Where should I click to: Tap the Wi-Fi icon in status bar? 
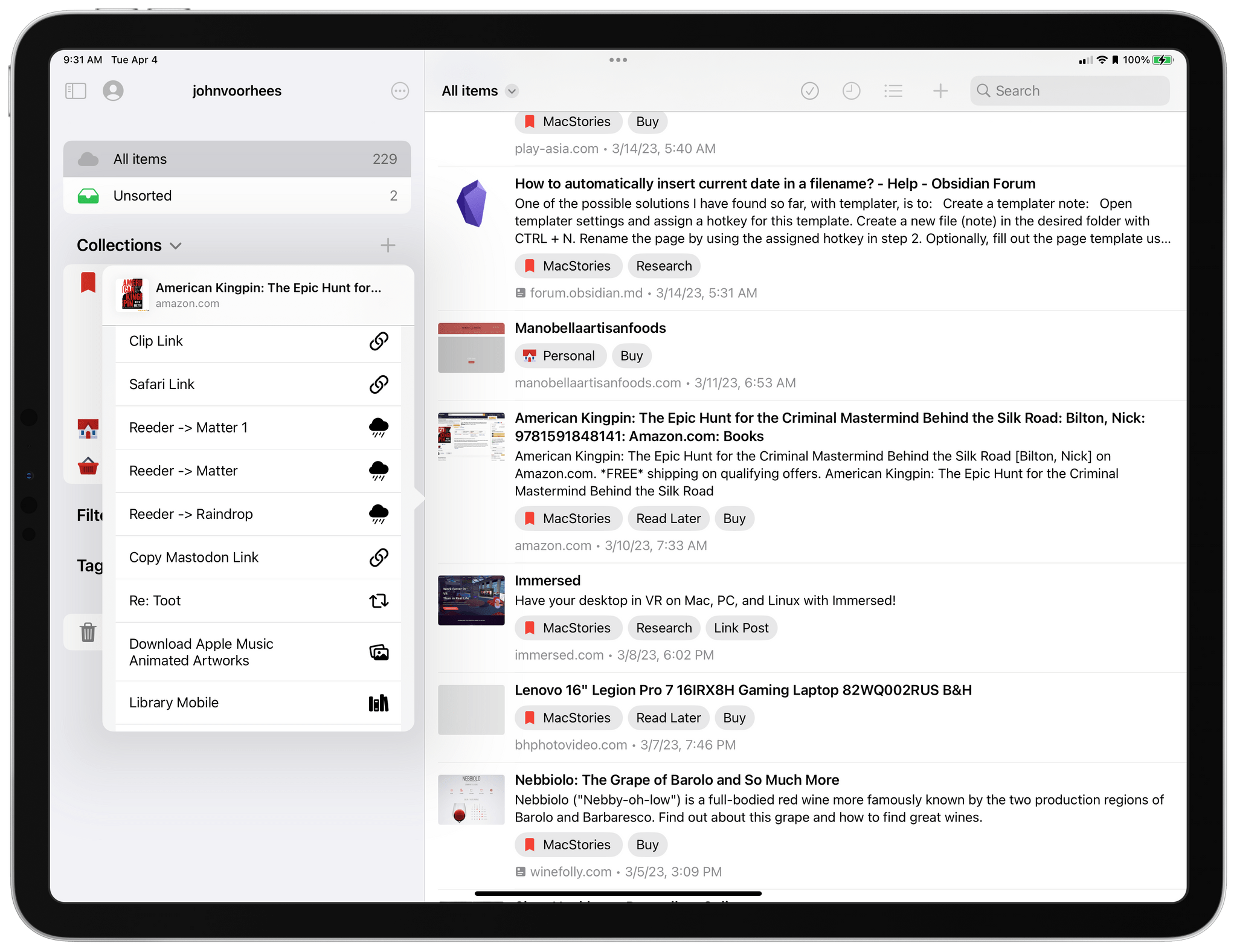pyautogui.click(x=1102, y=60)
